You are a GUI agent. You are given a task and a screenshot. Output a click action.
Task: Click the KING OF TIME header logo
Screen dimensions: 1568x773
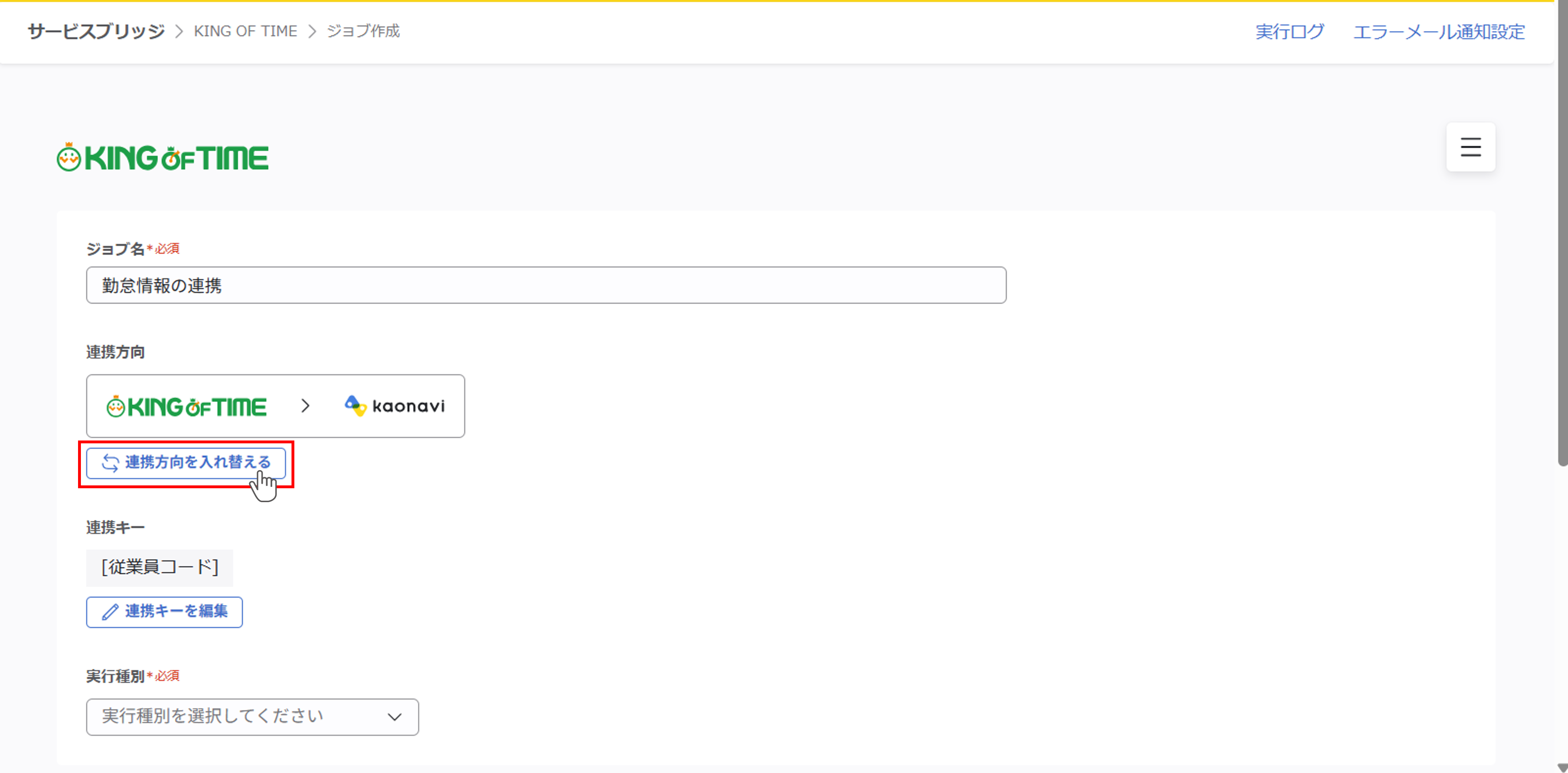tap(163, 158)
